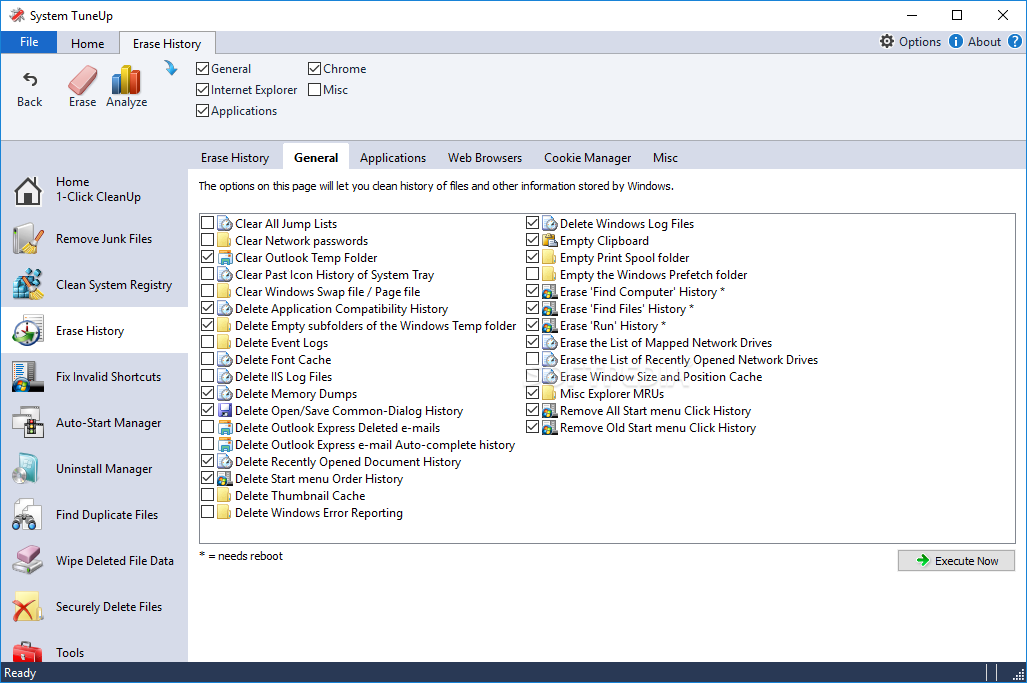The image size is (1027, 683).
Task: Click the About label in top bar
Action: (x=984, y=42)
